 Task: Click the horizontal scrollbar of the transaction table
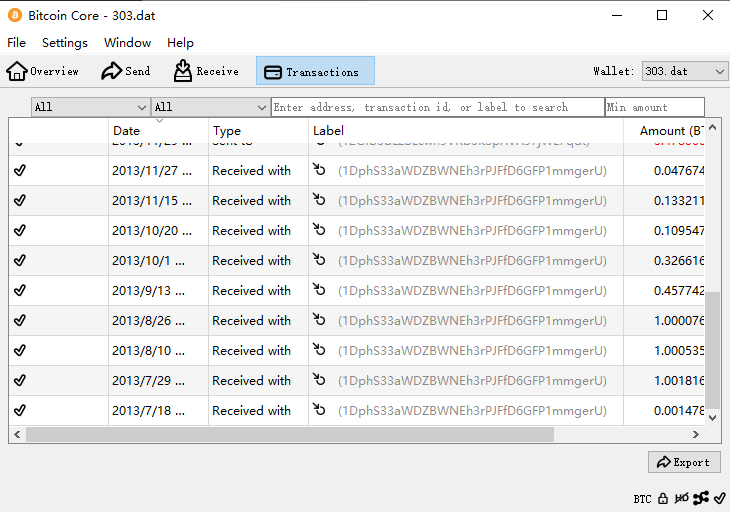pyautogui.click(x=289, y=435)
